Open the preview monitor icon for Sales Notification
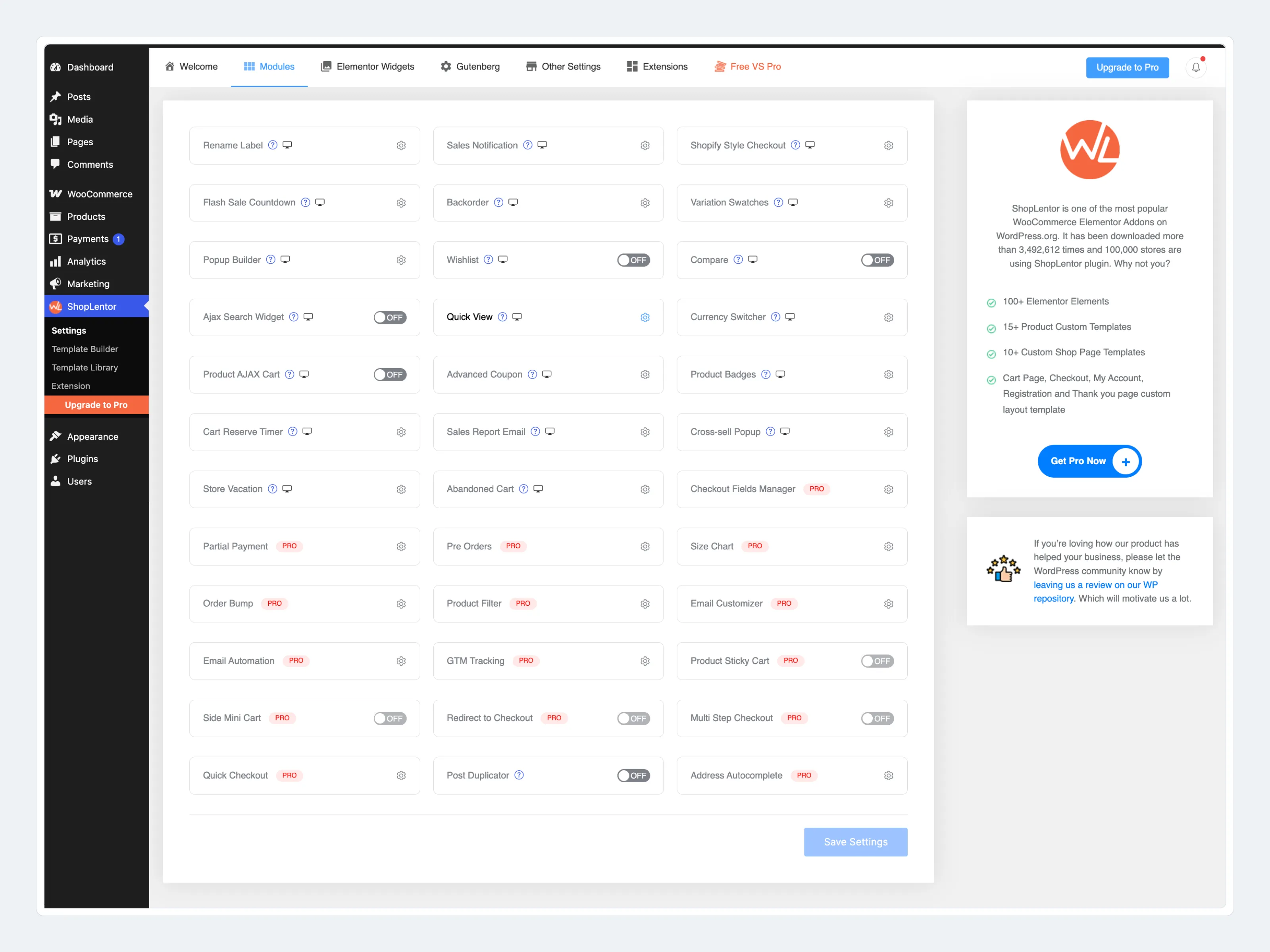Image resolution: width=1270 pixels, height=952 pixels. (x=542, y=145)
